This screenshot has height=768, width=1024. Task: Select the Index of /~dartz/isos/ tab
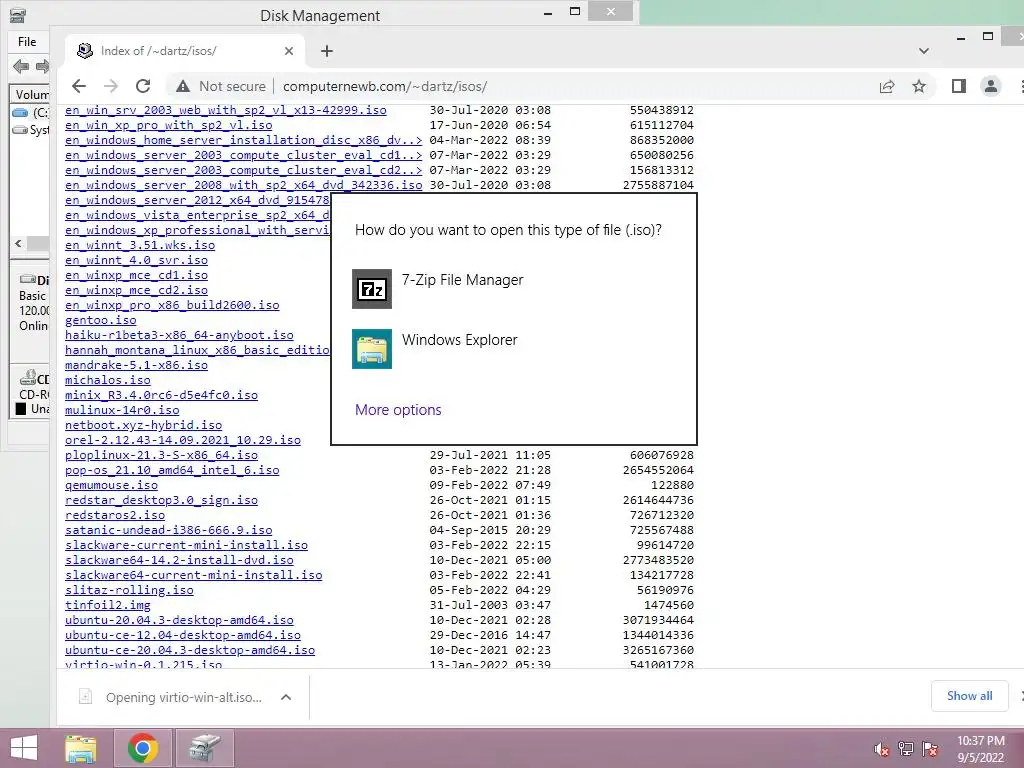pyautogui.click(x=184, y=51)
